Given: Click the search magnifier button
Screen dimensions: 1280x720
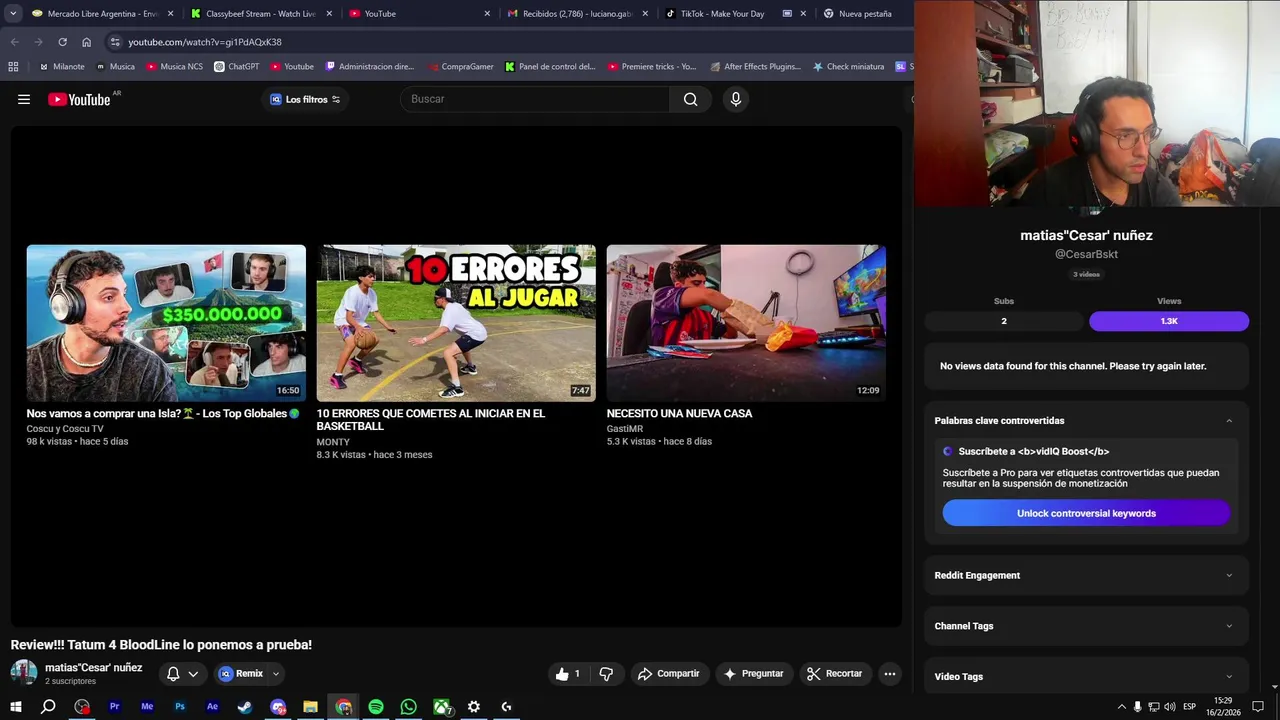Looking at the screenshot, I should pyautogui.click(x=690, y=99).
